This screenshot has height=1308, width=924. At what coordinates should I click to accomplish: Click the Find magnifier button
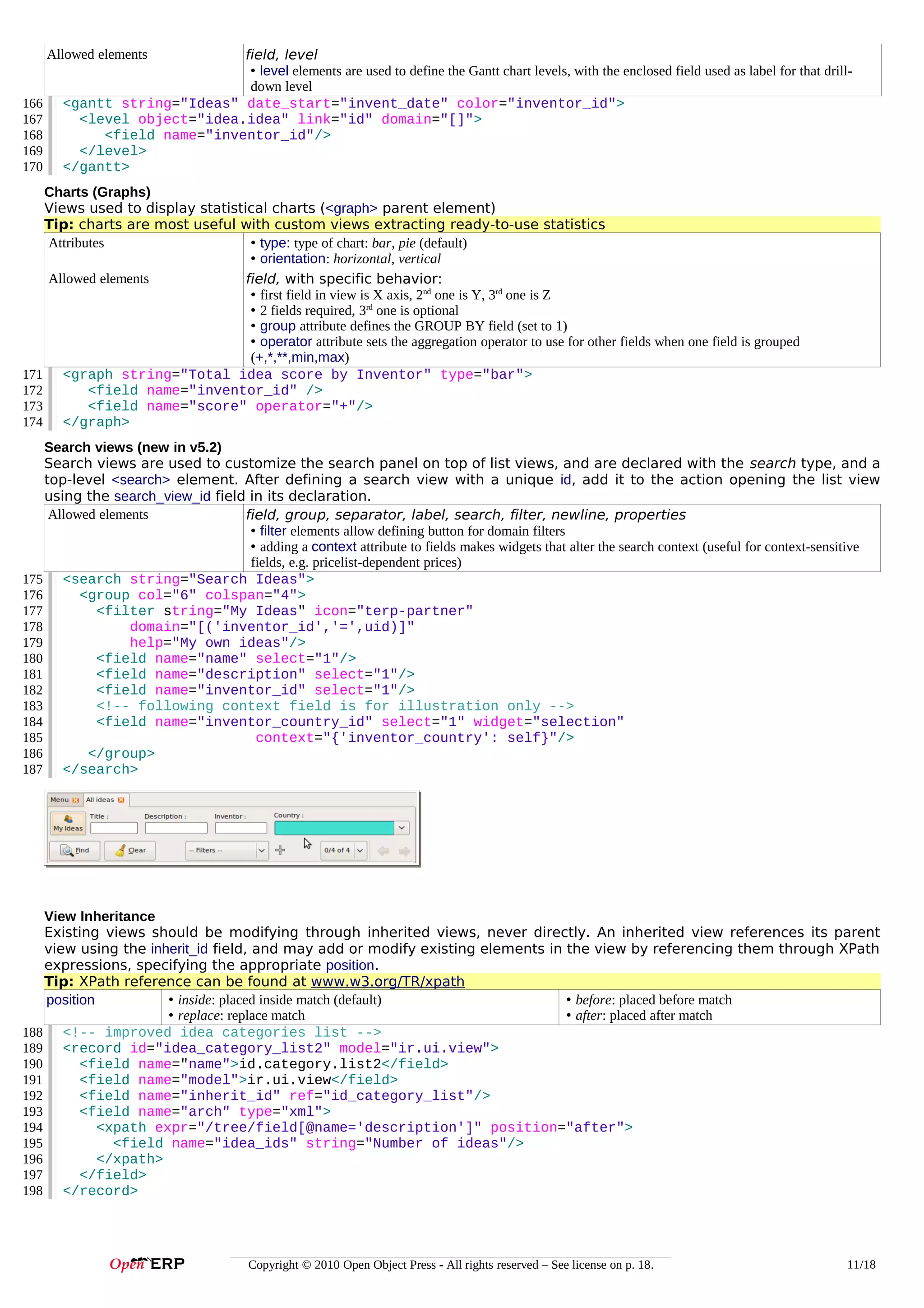75,850
